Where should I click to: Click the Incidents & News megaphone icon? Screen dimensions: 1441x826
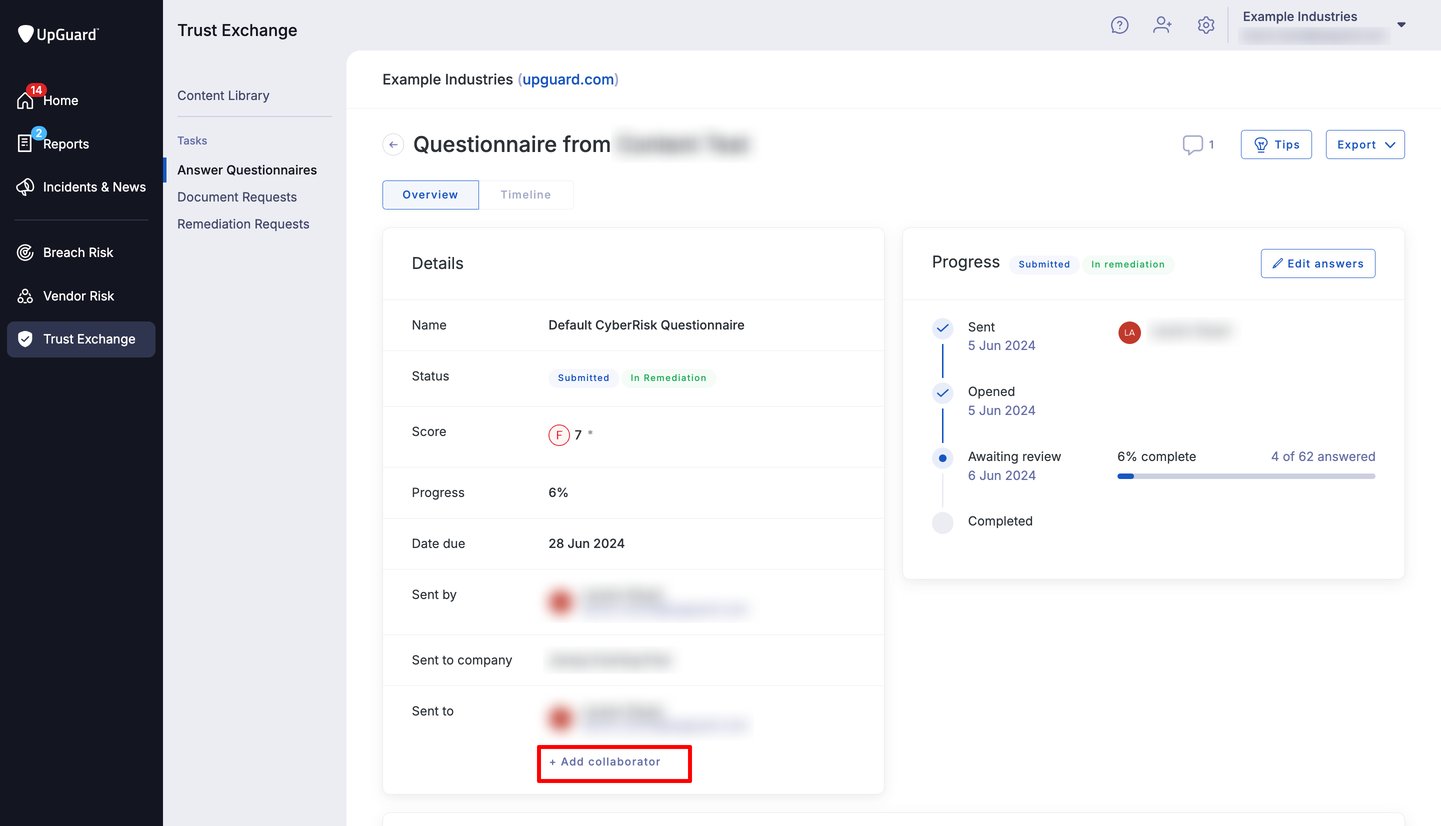point(25,187)
